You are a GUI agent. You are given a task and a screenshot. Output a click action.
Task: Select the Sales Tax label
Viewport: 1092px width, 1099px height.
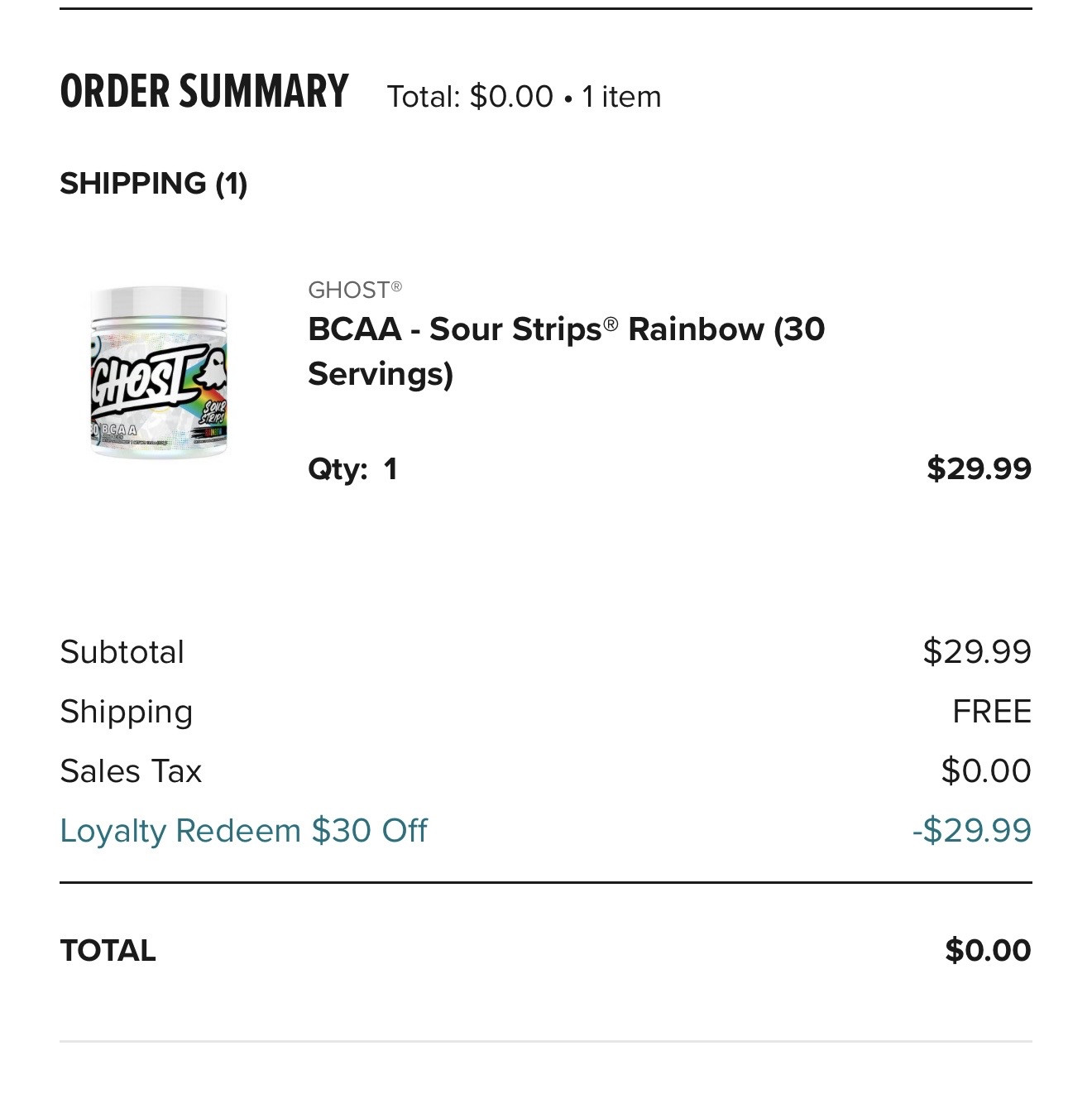(x=131, y=771)
